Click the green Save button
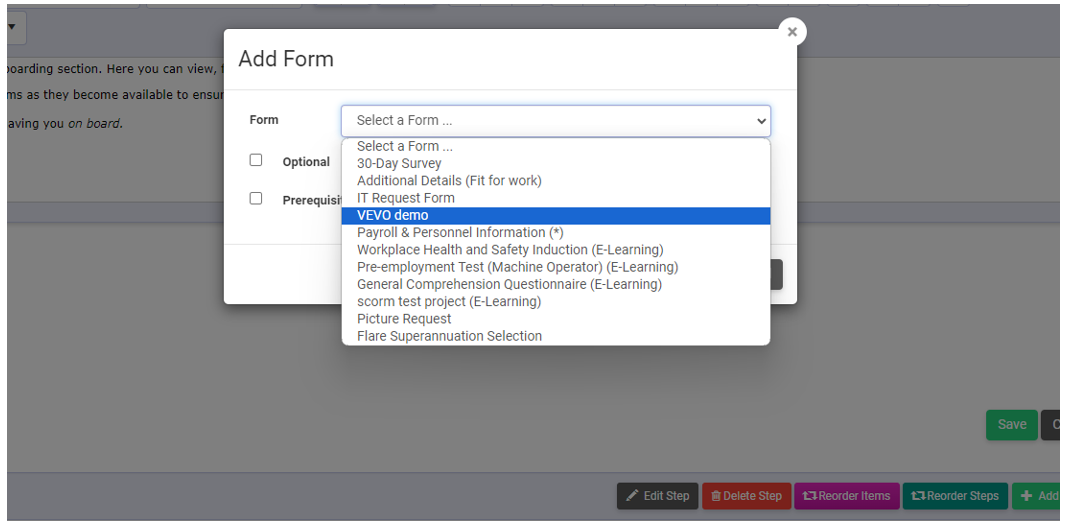 pos(1012,424)
